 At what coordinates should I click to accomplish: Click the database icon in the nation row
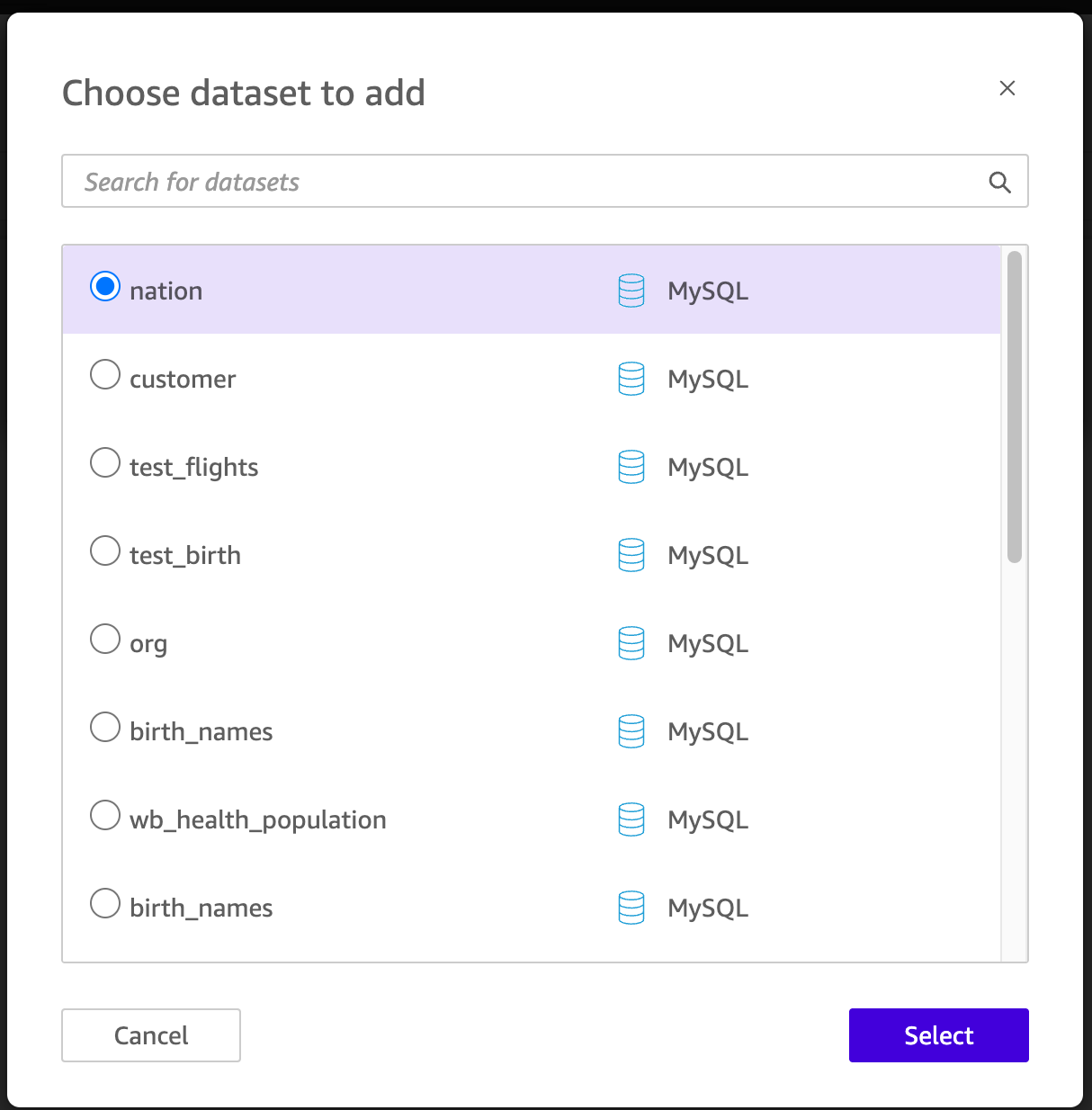click(631, 291)
